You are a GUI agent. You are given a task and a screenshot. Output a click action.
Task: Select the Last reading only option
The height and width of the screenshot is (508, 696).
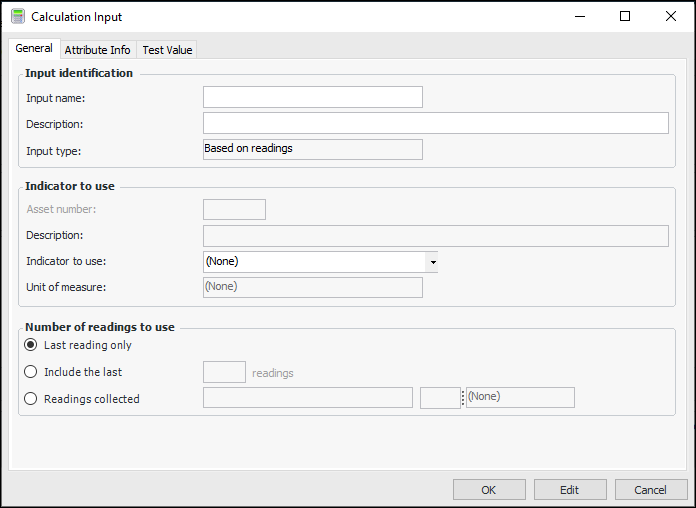[31, 345]
